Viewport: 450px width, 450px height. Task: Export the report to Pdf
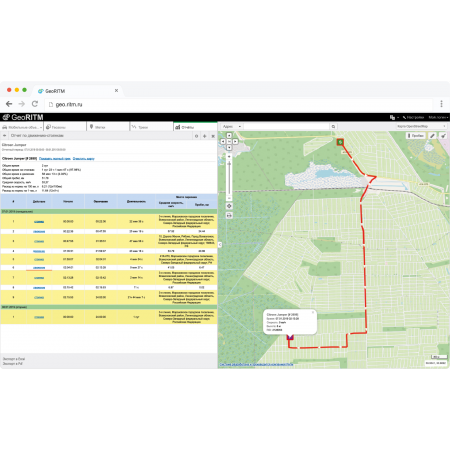click(13, 363)
